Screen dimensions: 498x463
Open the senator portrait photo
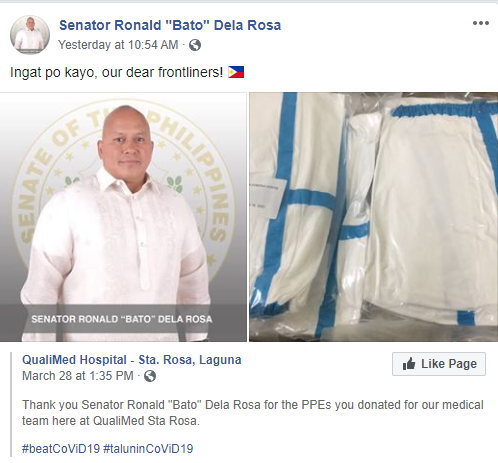point(123,217)
